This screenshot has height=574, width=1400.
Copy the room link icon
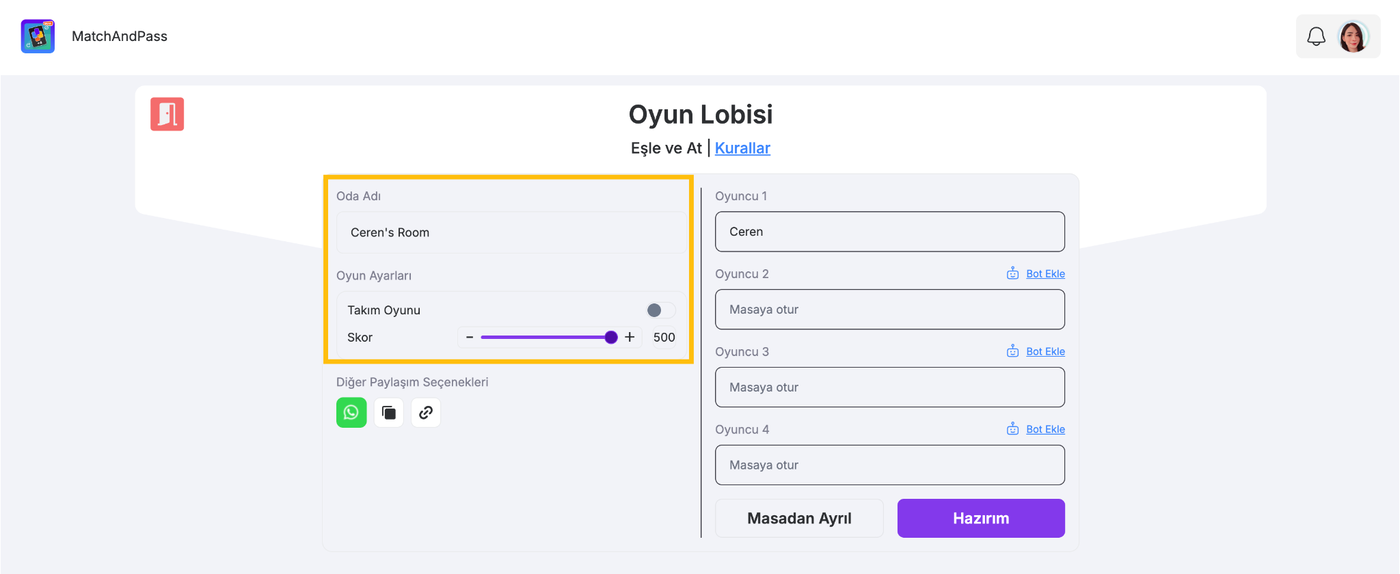tap(426, 412)
